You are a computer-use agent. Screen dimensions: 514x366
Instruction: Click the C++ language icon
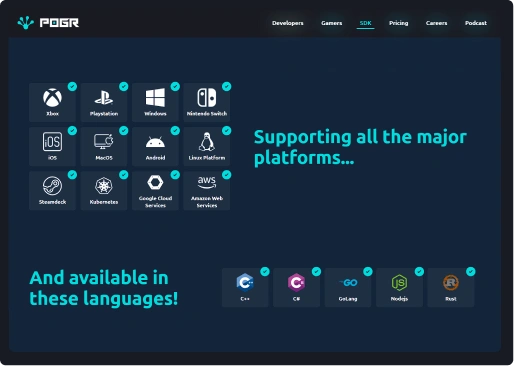coord(245,283)
